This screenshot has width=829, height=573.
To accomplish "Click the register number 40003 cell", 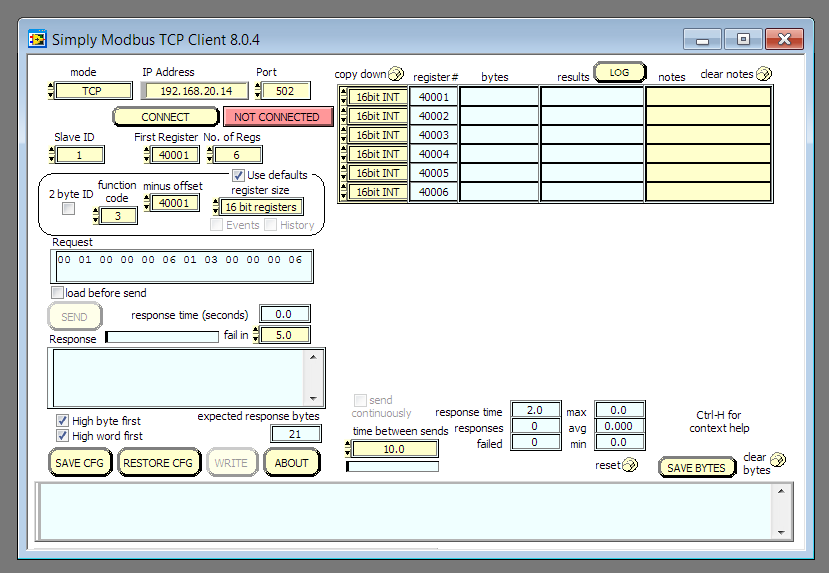I will click(x=434, y=135).
